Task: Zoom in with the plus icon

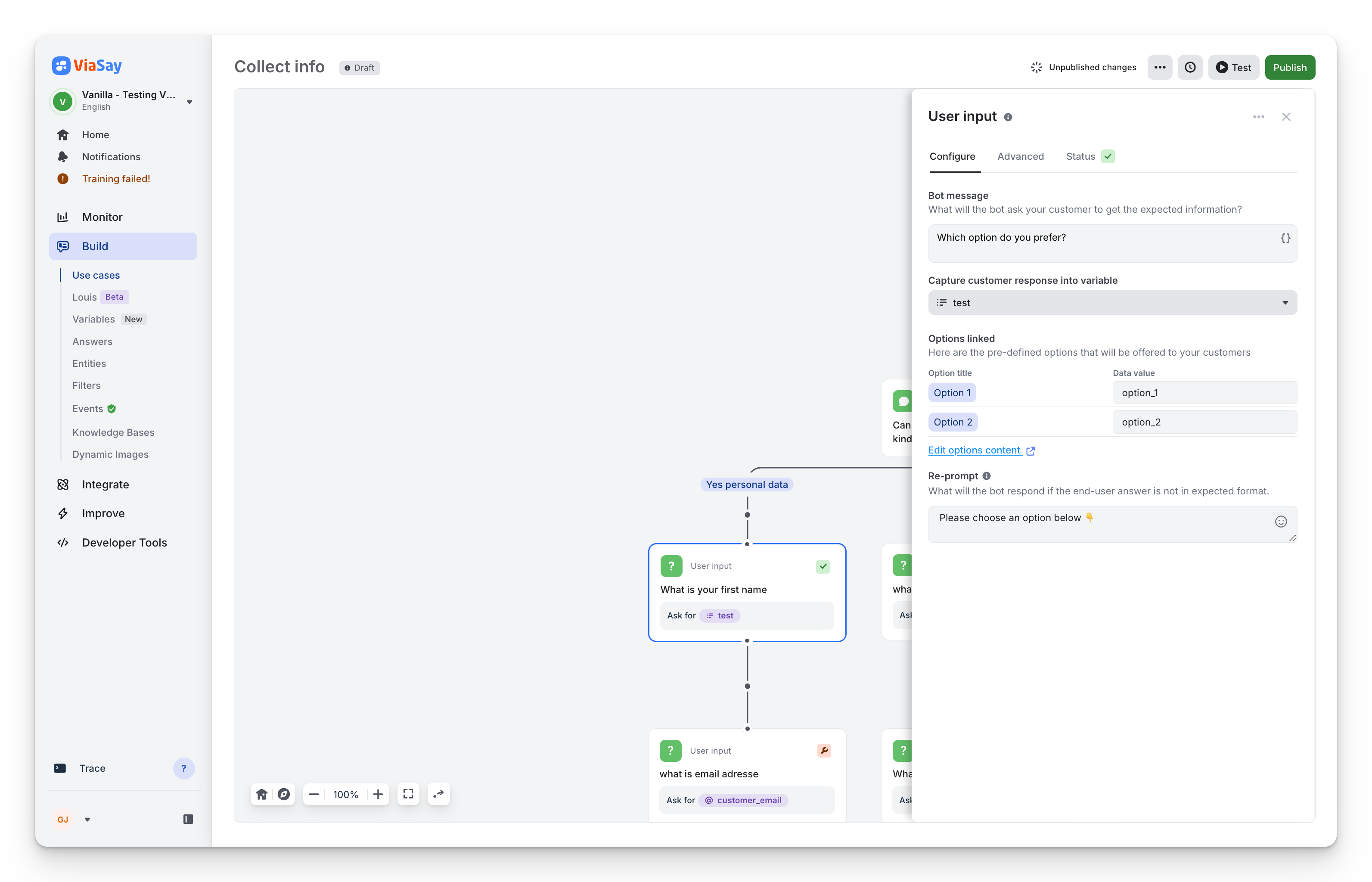Action: coord(378,795)
